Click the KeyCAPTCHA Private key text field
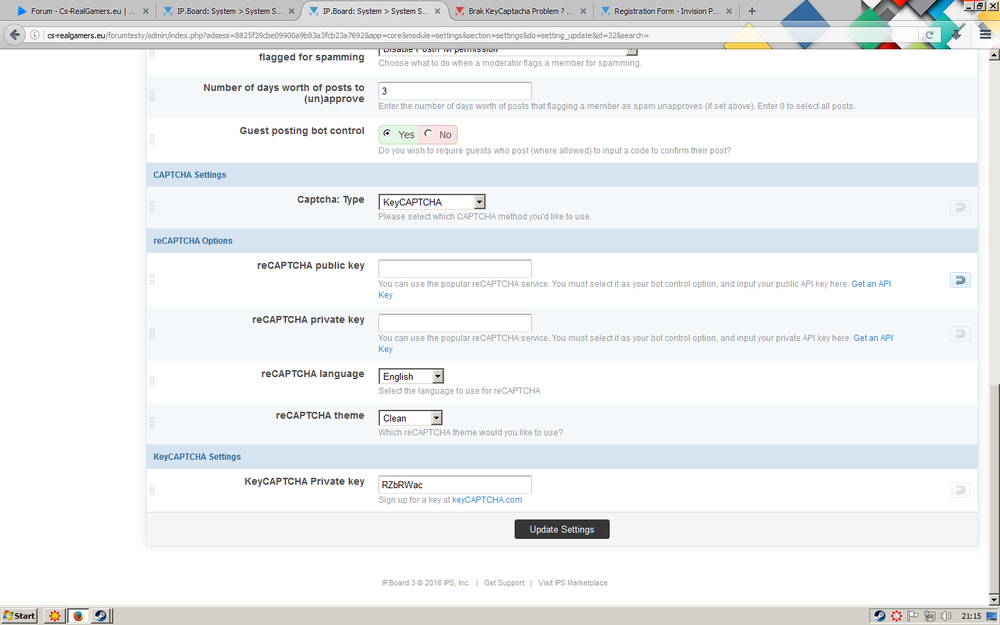1000x625 pixels. (455, 485)
